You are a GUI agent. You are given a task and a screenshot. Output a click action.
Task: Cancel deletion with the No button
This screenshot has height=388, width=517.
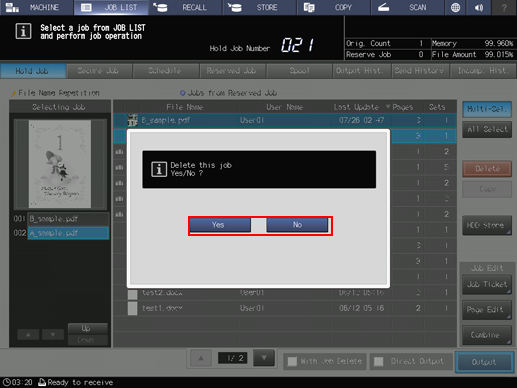[297, 225]
